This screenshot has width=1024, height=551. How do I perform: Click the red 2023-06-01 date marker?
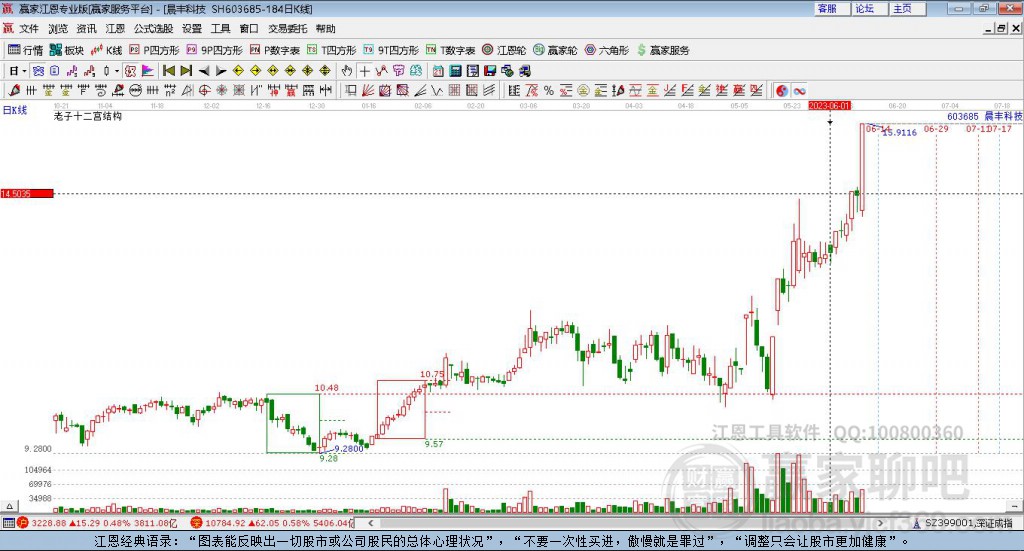(829, 106)
